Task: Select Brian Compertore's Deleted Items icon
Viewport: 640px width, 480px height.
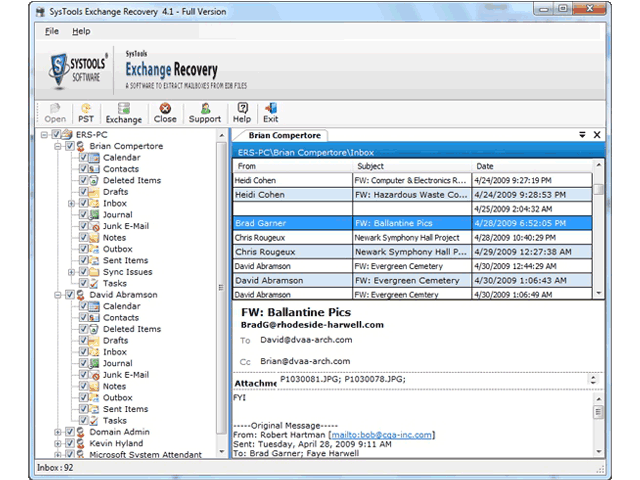Action: coord(94,180)
